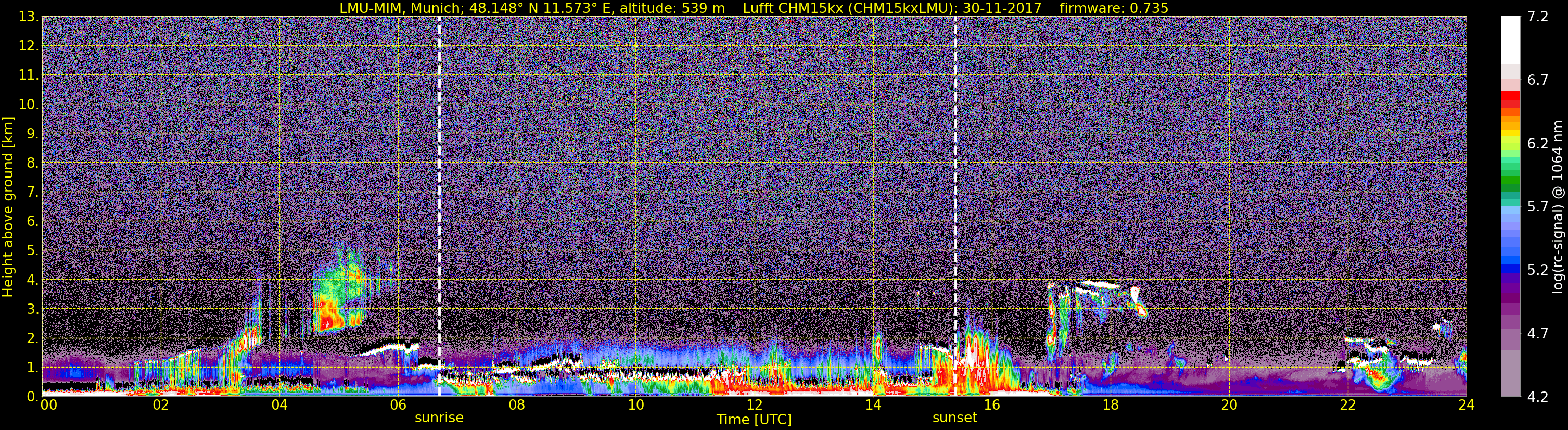Click the time axis tick label 16
This screenshot has width=1568, height=430.
pos(991,406)
